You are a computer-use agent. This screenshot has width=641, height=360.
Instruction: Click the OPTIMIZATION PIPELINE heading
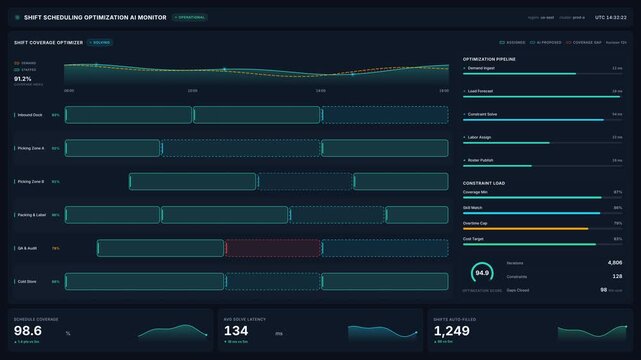pos(489,59)
